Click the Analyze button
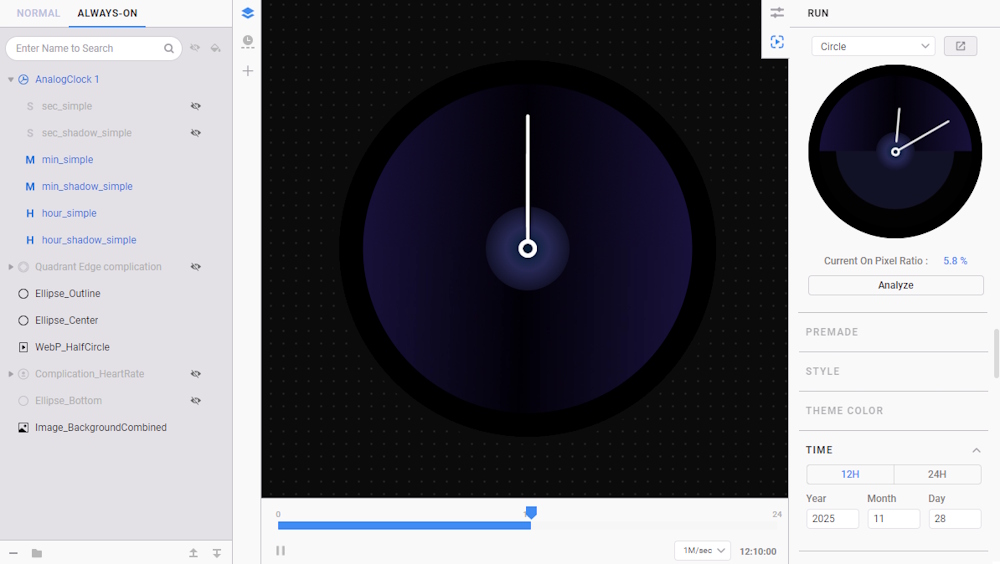Image resolution: width=1000 pixels, height=564 pixels. (895, 285)
